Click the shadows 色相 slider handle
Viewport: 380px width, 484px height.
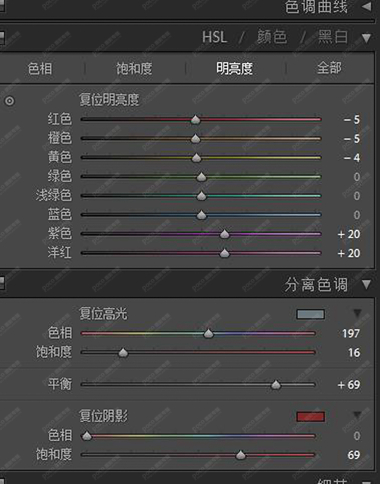tap(87, 436)
